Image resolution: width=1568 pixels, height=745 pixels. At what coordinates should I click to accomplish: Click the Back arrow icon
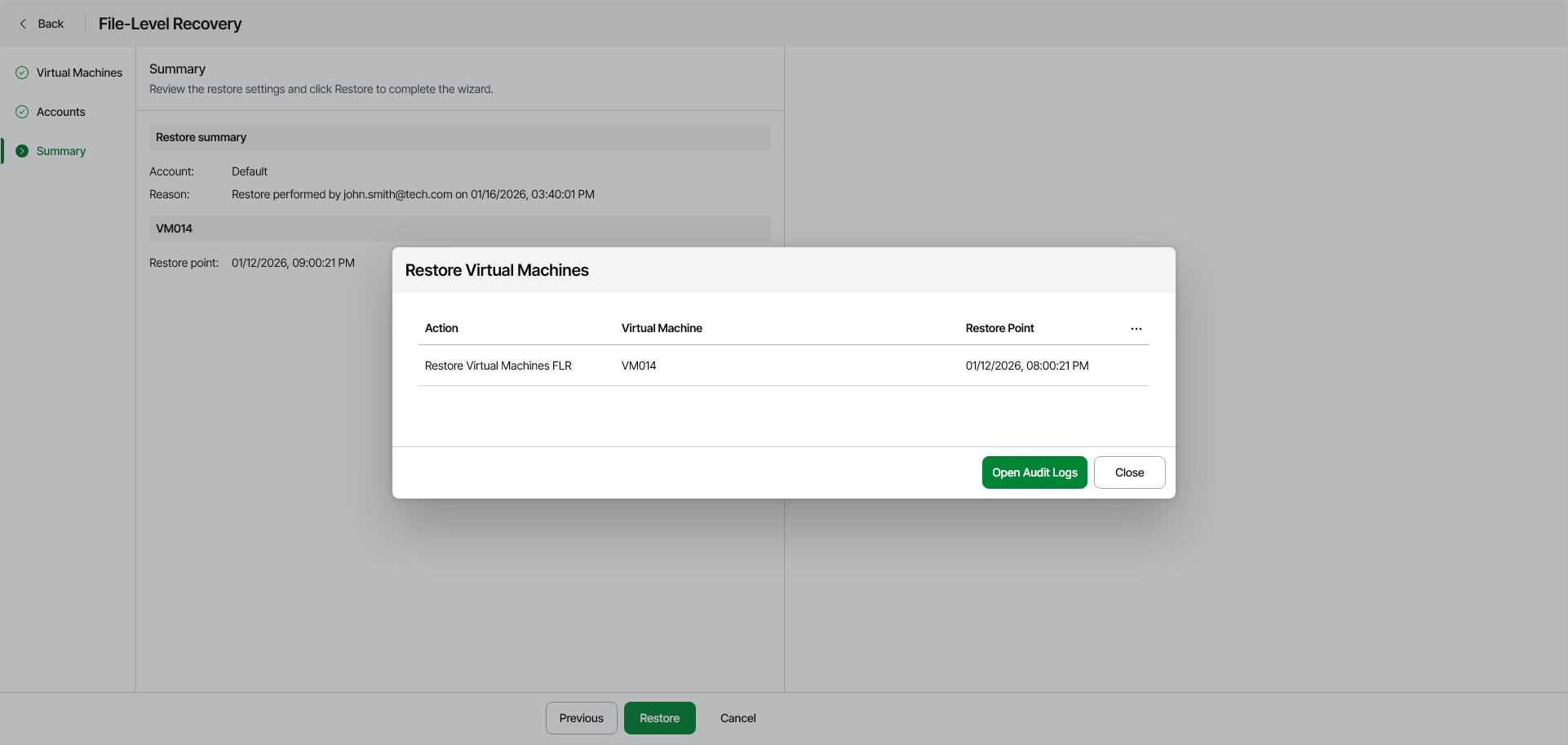coord(23,24)
